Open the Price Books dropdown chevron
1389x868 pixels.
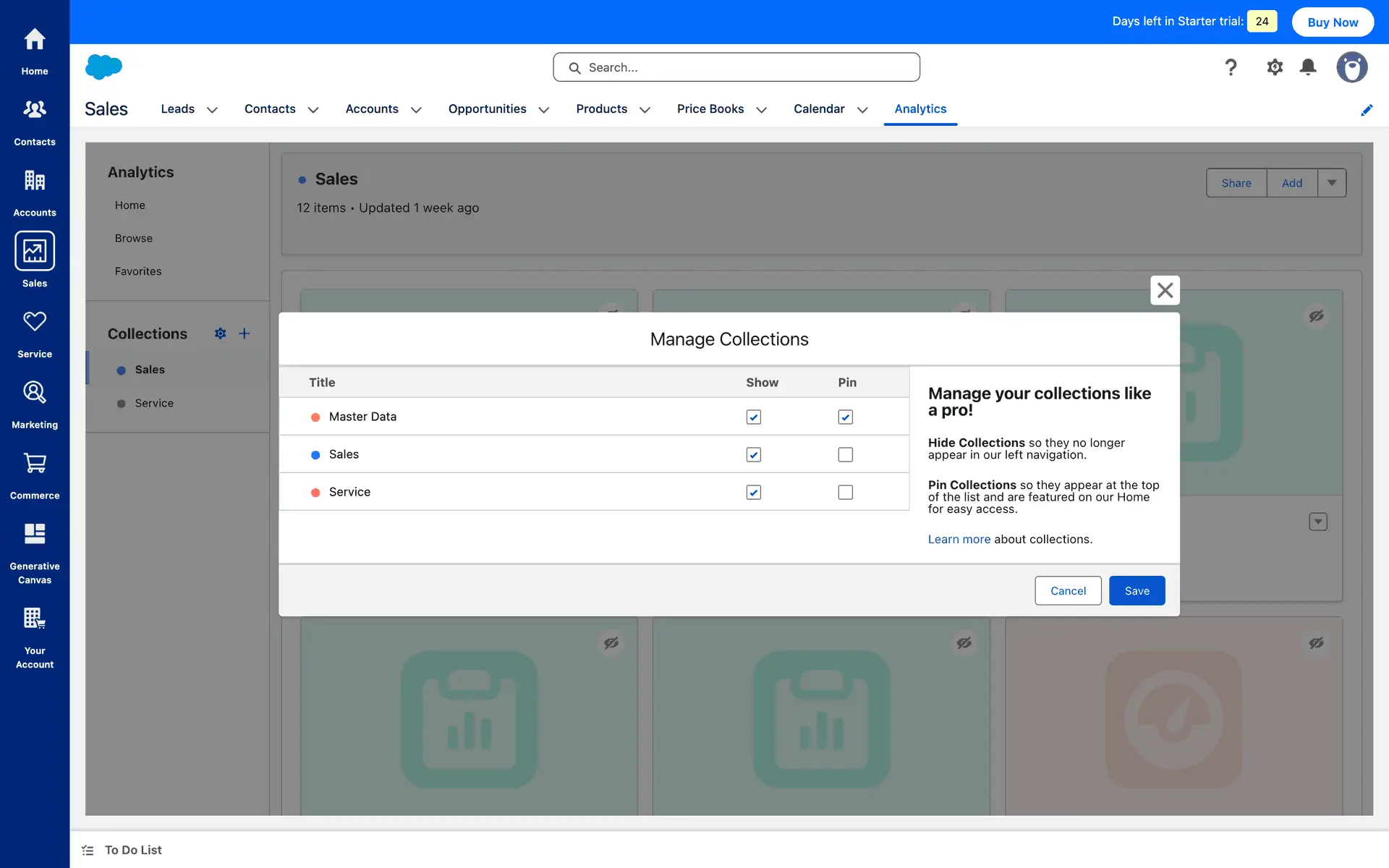click(761, 110)
